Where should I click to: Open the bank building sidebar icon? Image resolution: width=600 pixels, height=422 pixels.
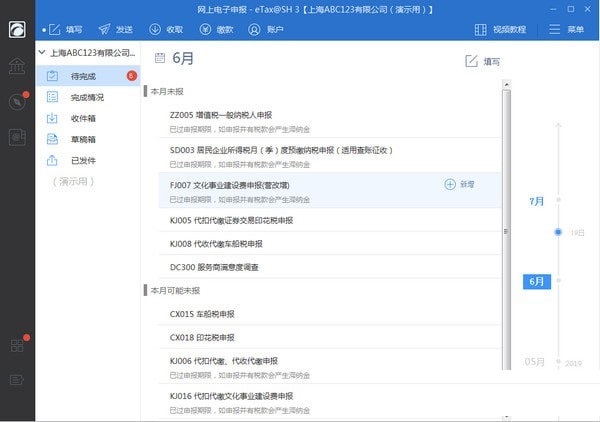coord(17,66)
